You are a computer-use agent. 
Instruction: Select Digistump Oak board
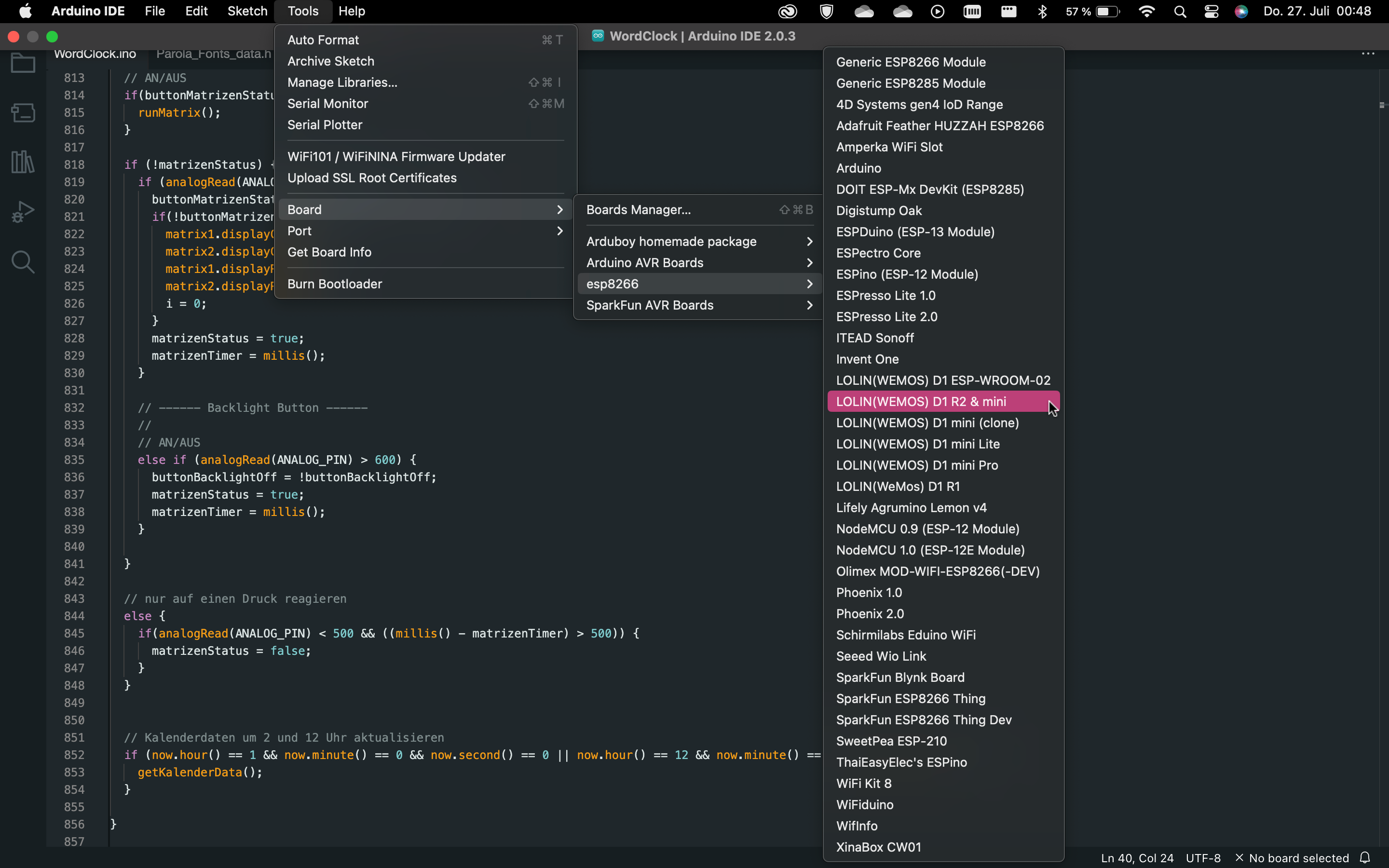pyautogui.click(x=943, y=210)
